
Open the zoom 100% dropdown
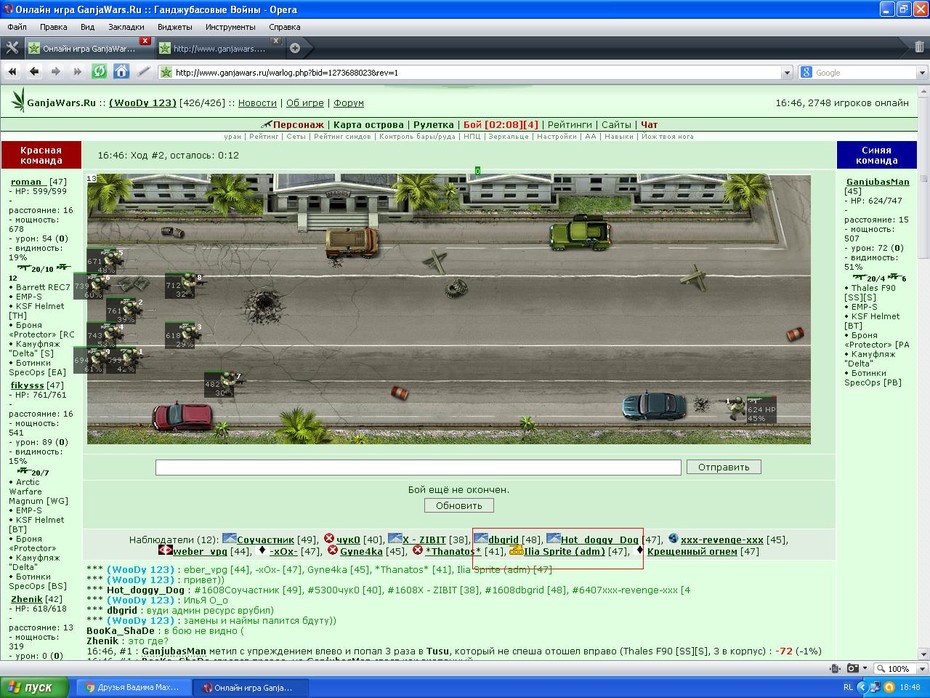coord(922,668)
